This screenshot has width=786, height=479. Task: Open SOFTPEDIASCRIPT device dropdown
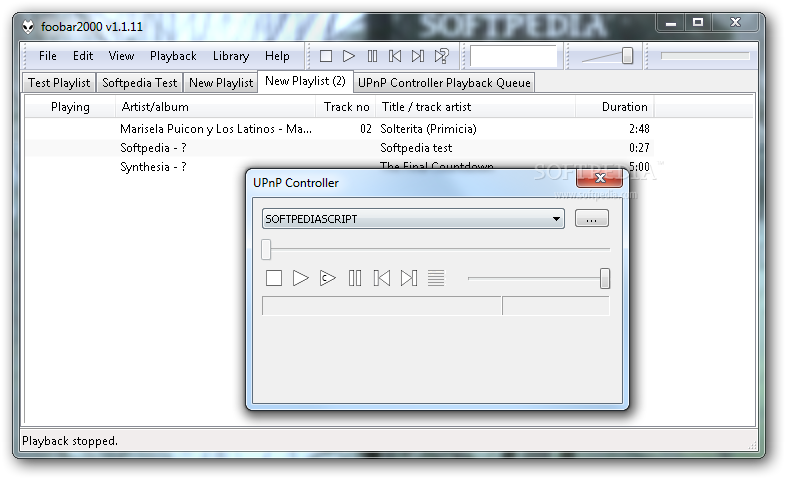pyautogui.click(x=413, y=219)
